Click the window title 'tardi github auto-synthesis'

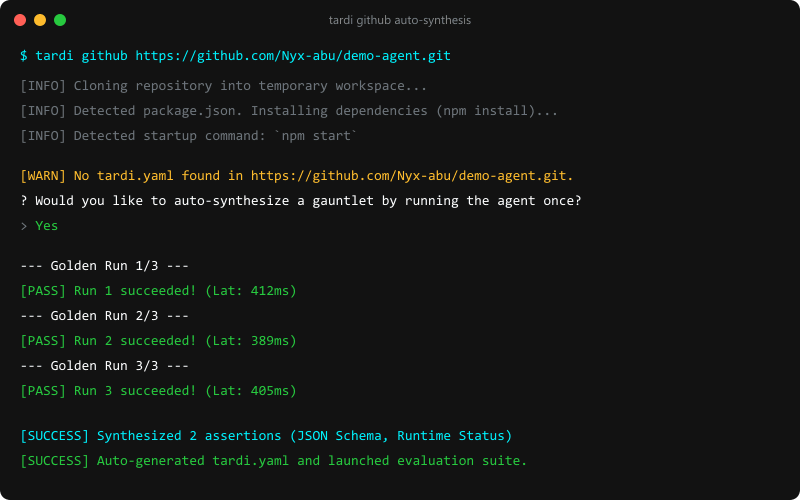pos(399,20)
